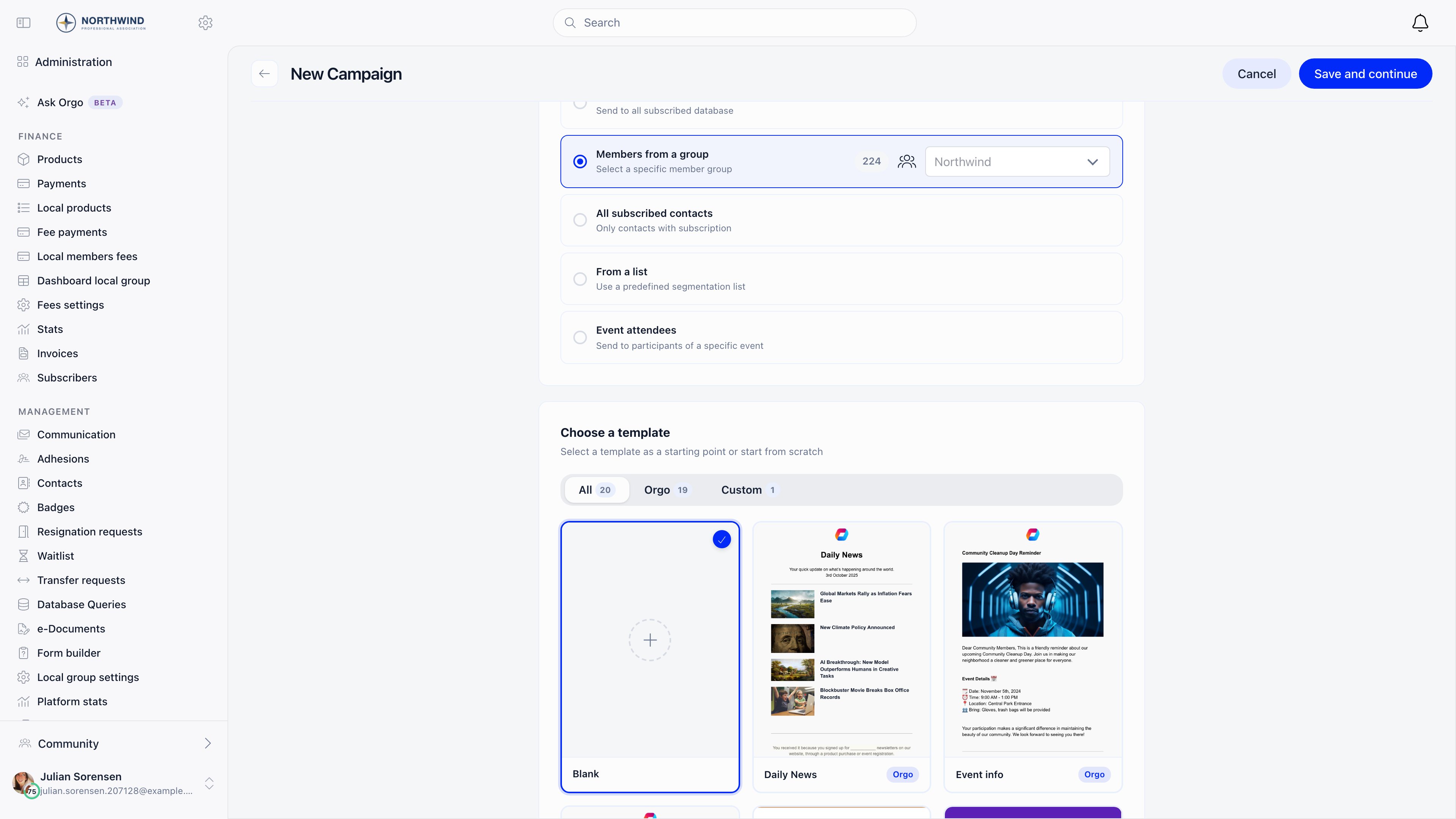Viewport: 1456px width, 819px height.
Task: Open the Northwind group dropdown
Action: [1017, 162]
